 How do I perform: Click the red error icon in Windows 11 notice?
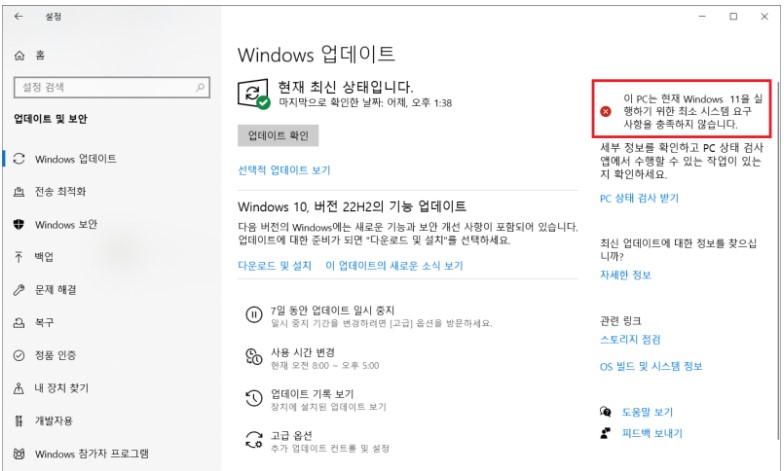(606, 111)
